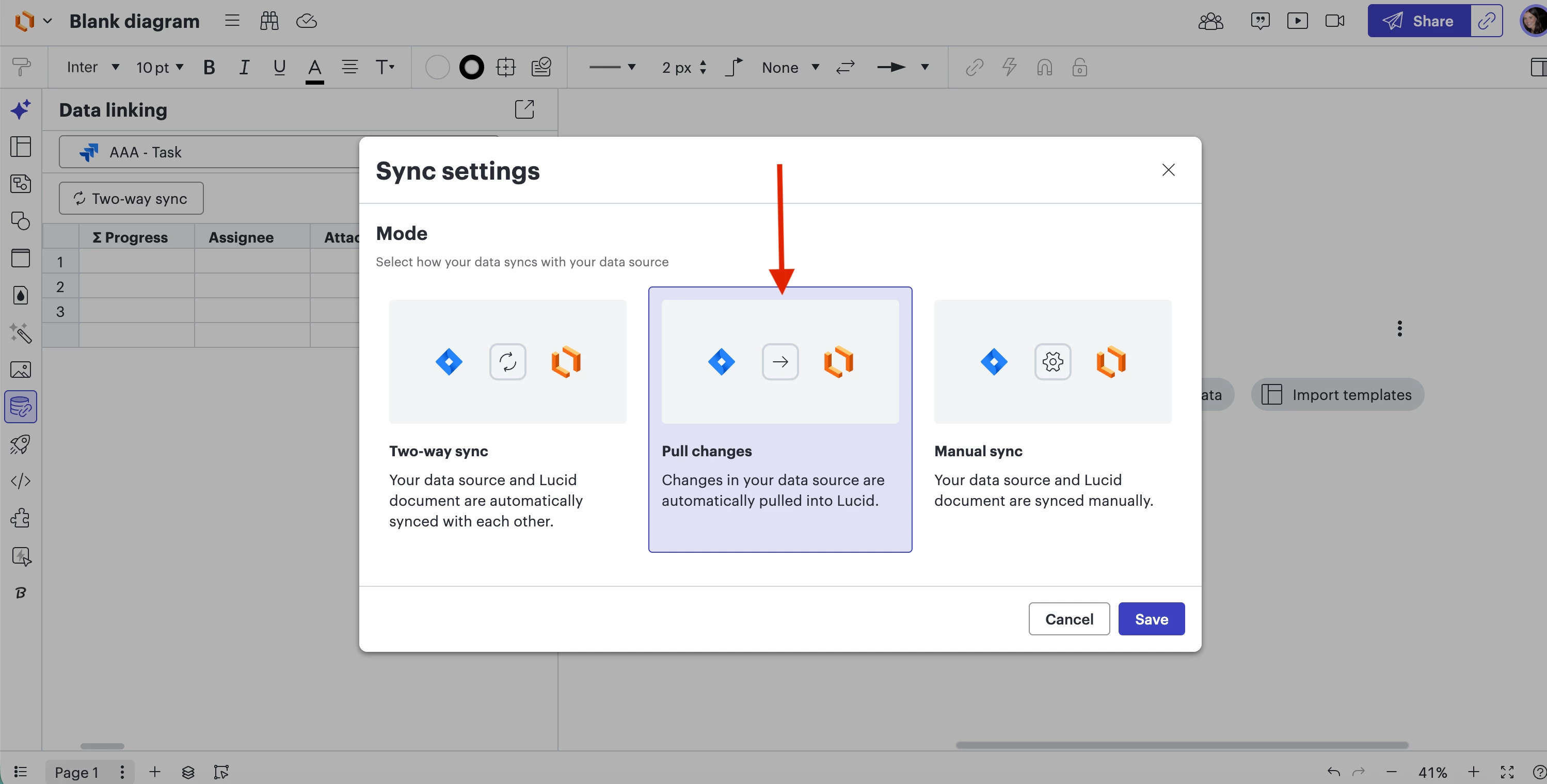Screen dimensions: 1547x784
Task: Open the Inter font family dropdown
Action: [x=92, y=67]
